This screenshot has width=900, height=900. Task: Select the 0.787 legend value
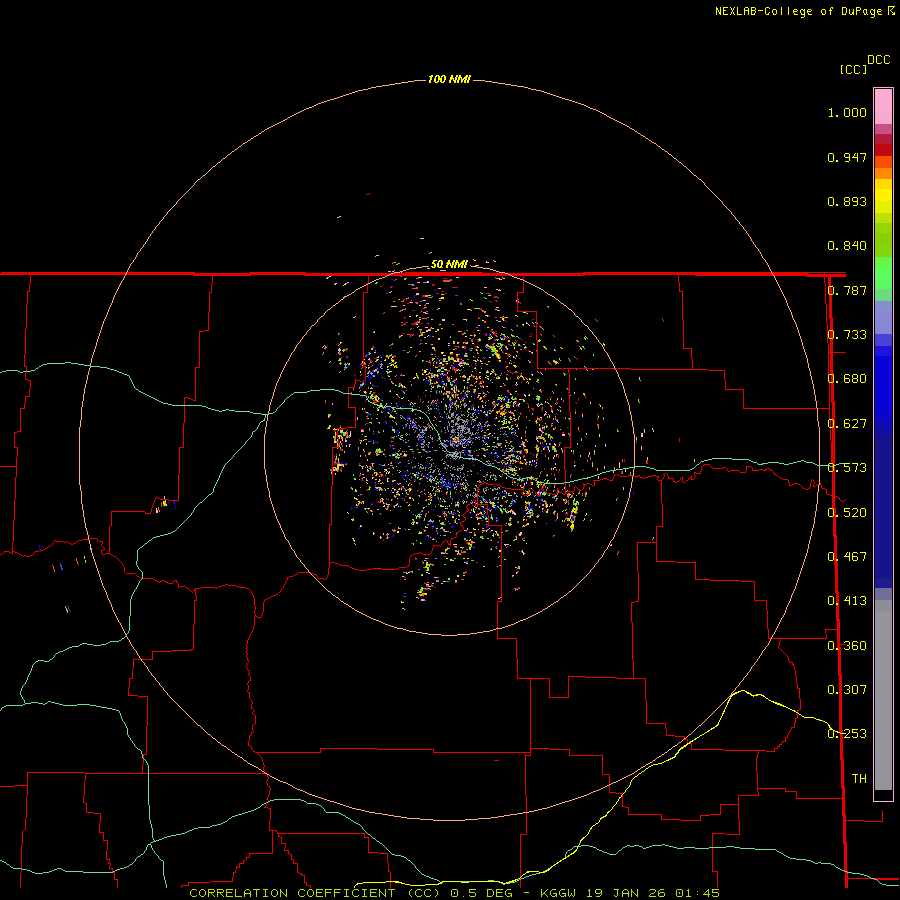click(x=847, y=290)
